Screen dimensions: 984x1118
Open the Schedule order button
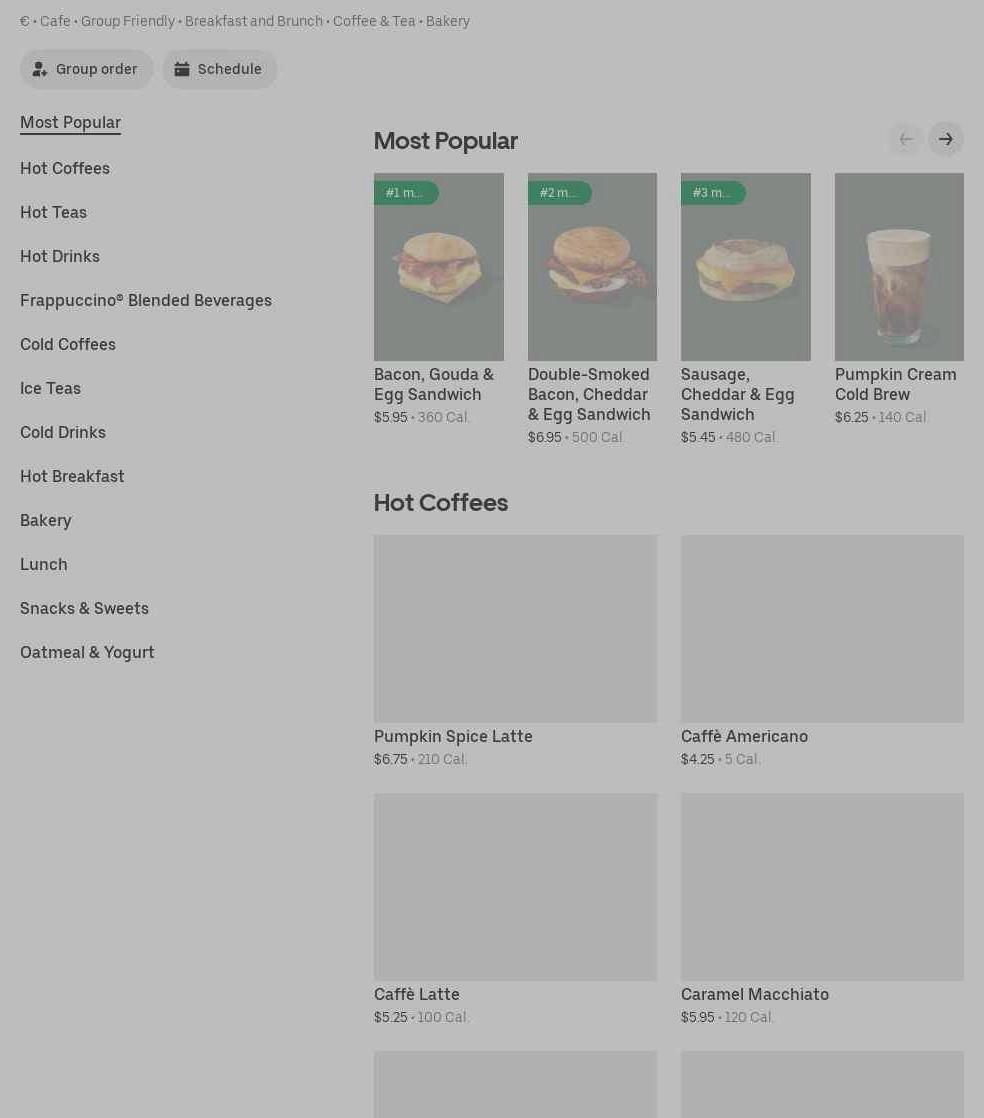coord(219,69)
